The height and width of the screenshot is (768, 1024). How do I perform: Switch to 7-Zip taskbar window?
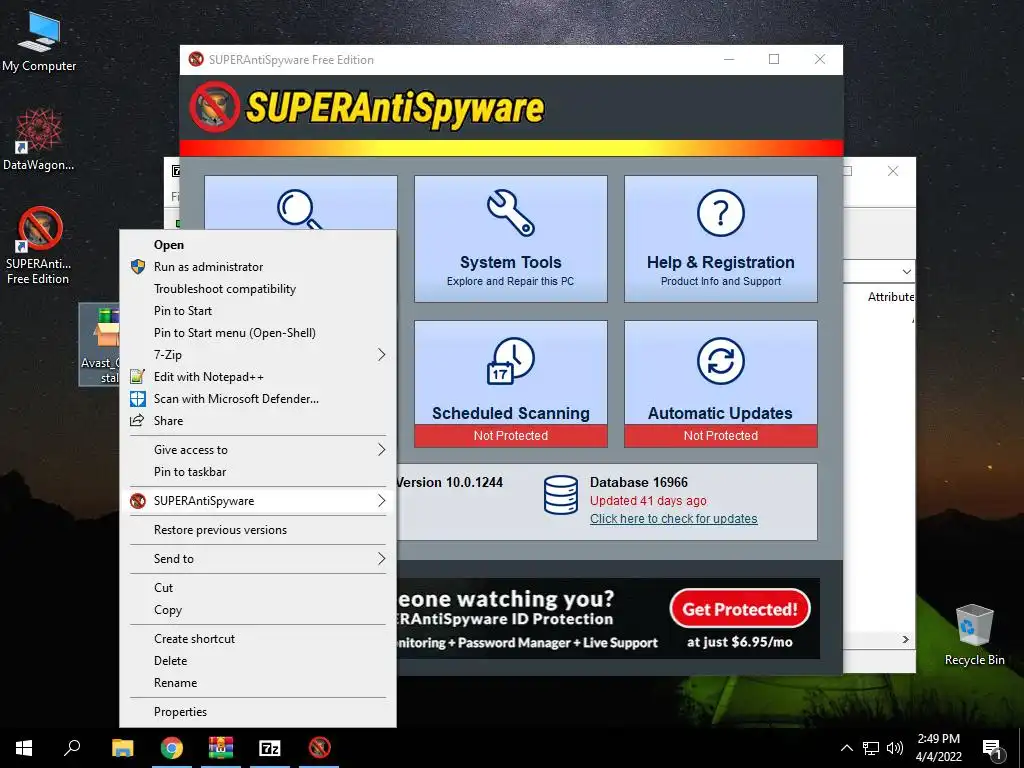point(270,748)
